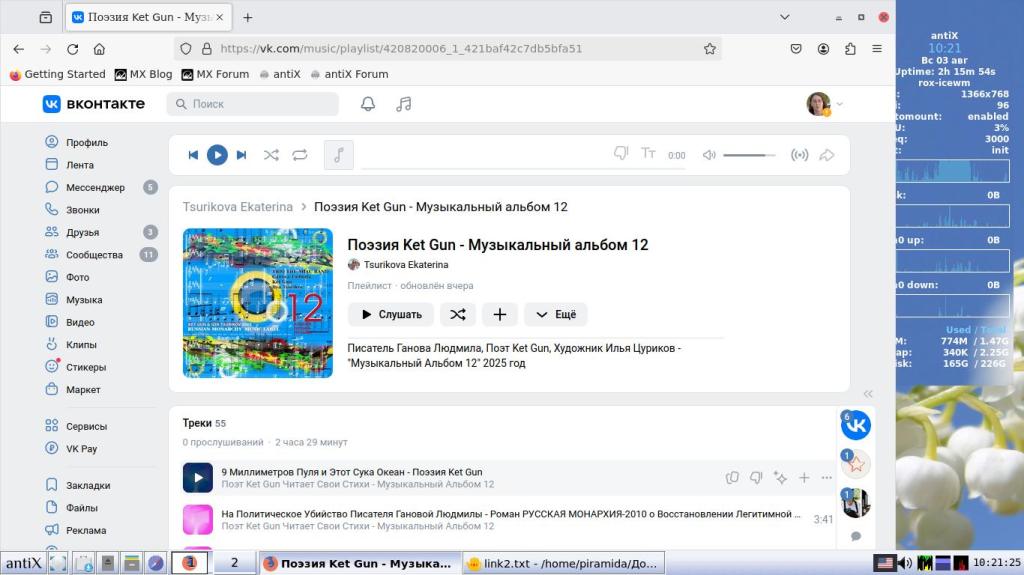Mute the player volume speaker

(x=709, y=155)
